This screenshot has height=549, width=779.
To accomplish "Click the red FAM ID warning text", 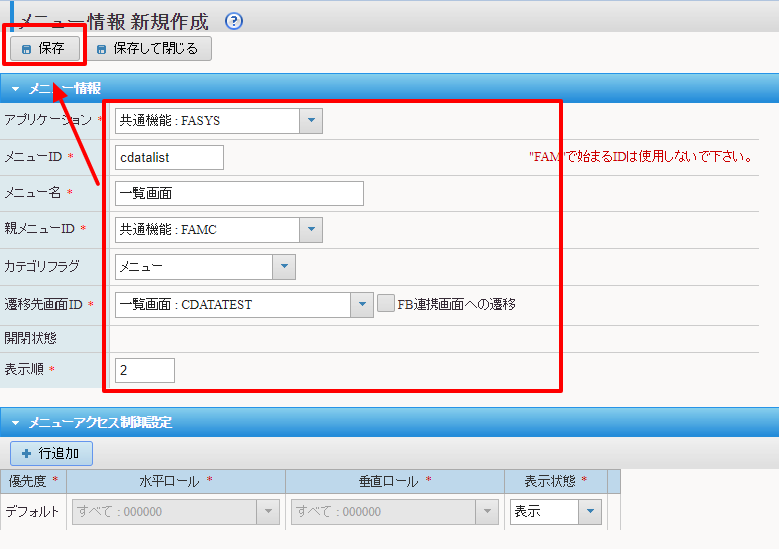I will tap(641, 157).
